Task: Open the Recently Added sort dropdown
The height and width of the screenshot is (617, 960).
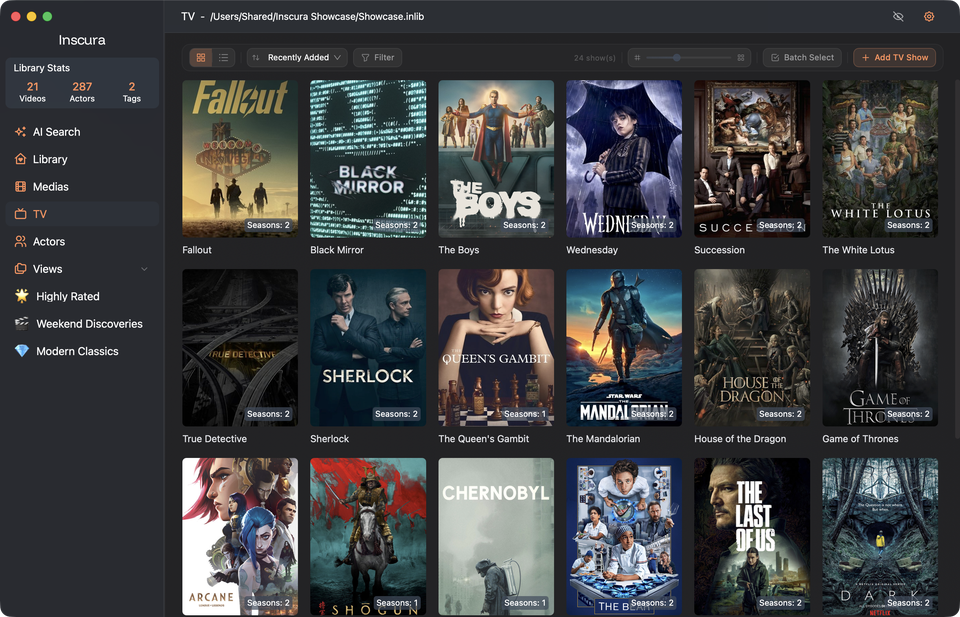Action: pyautogui.click(x=298, y=58)
